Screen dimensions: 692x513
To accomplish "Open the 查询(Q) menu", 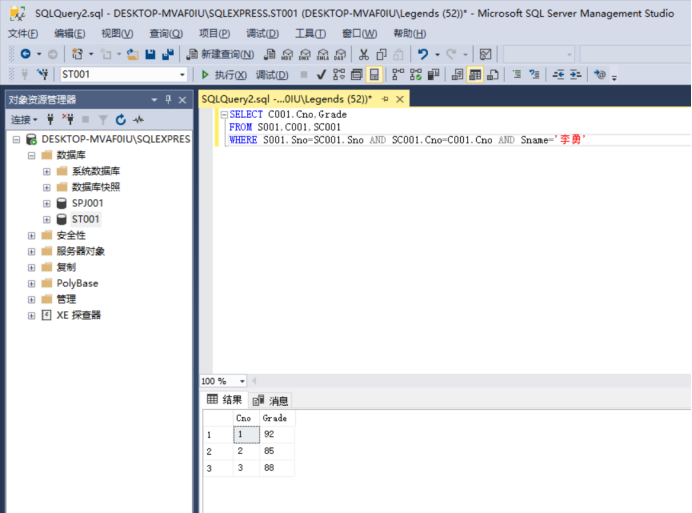I will [x=166, y=34].
